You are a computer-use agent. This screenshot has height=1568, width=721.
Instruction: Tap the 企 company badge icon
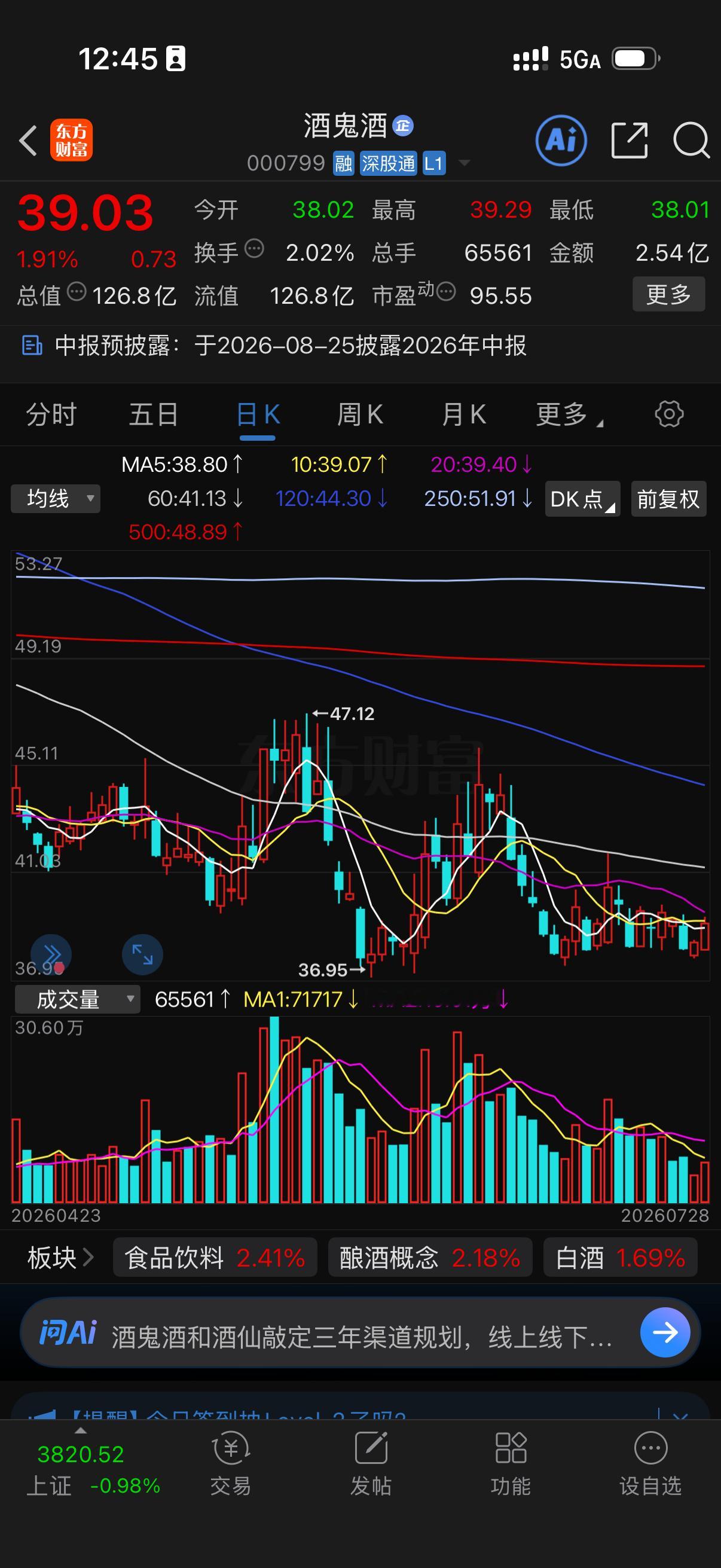click(x=403, y=126)
